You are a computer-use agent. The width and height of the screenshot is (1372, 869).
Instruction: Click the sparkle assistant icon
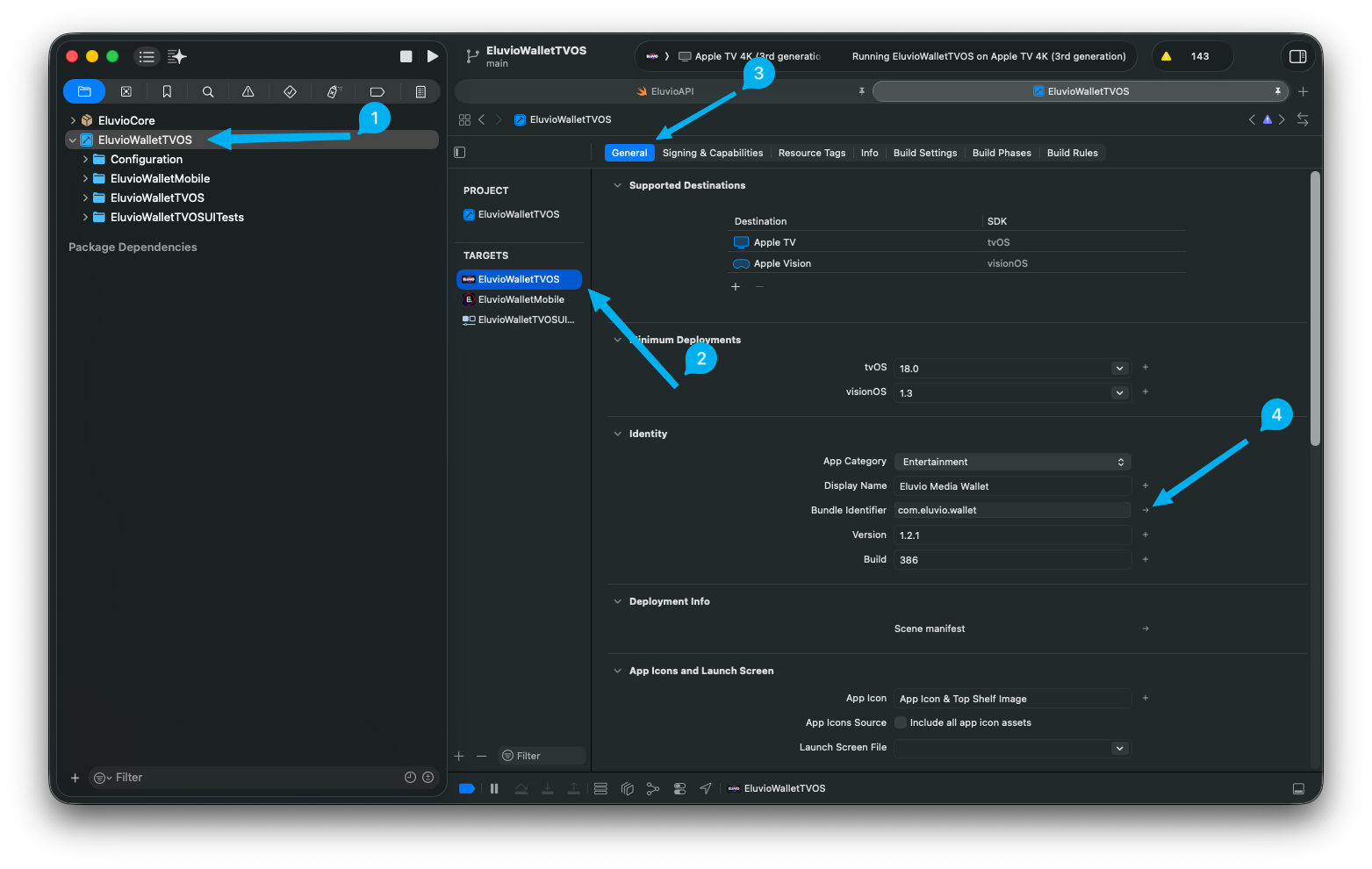point(177,56)
